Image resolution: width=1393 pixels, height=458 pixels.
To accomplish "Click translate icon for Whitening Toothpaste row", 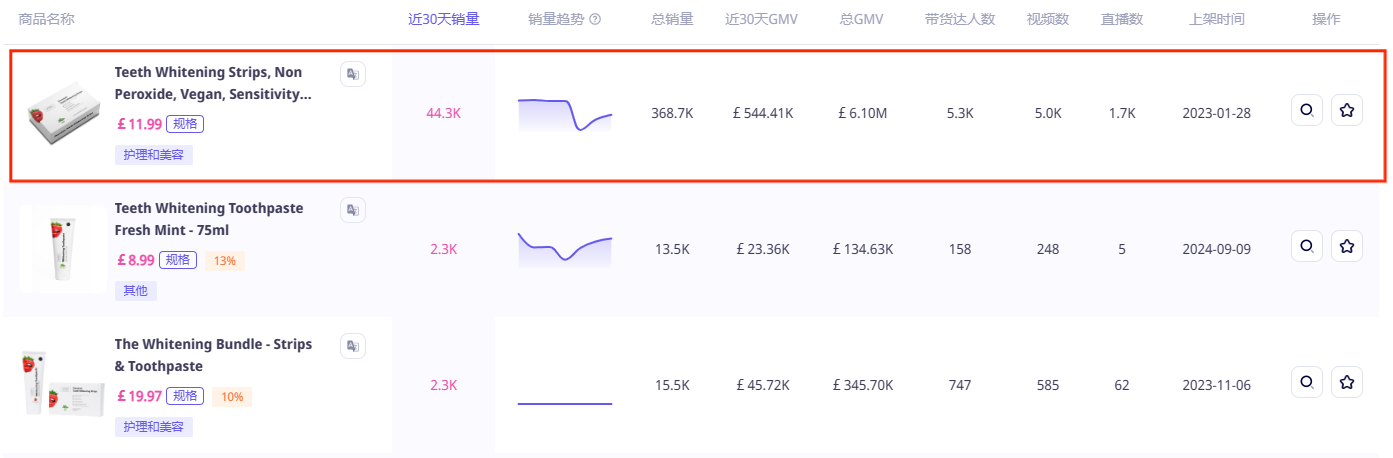I will coord(352,210).
